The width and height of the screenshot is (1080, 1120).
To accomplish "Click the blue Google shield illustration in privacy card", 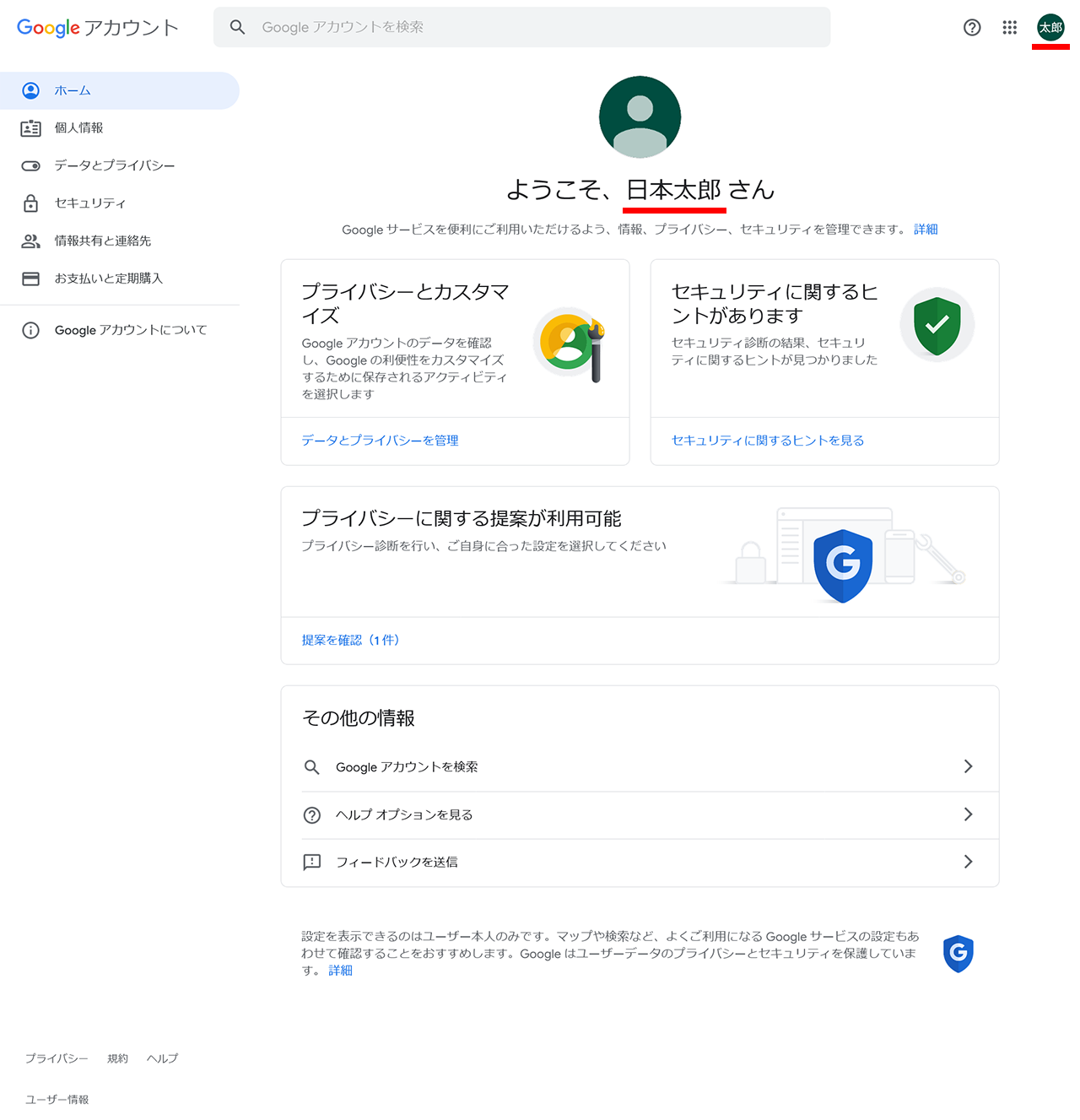I will (843, 565).
